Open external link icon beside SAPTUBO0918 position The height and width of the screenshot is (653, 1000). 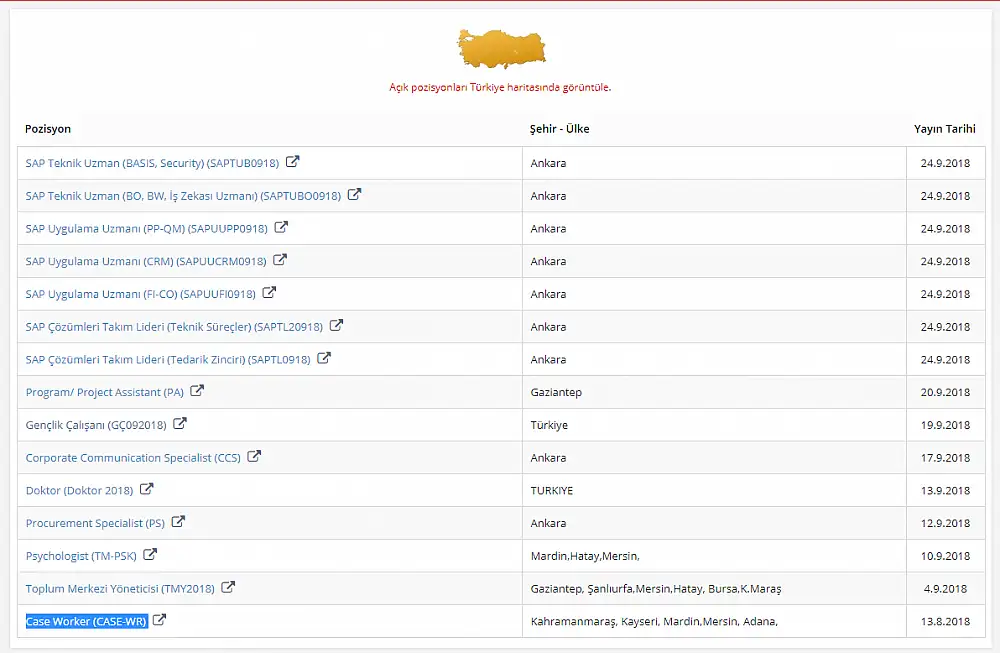(x=354, y=194)
